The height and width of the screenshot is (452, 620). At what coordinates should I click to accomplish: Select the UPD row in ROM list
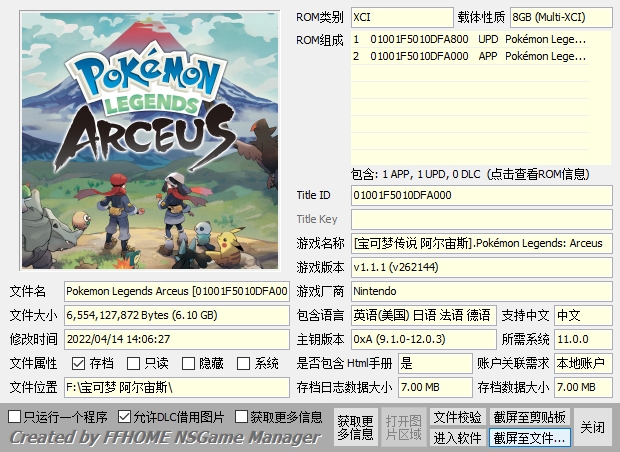click(x=480, y=39)
